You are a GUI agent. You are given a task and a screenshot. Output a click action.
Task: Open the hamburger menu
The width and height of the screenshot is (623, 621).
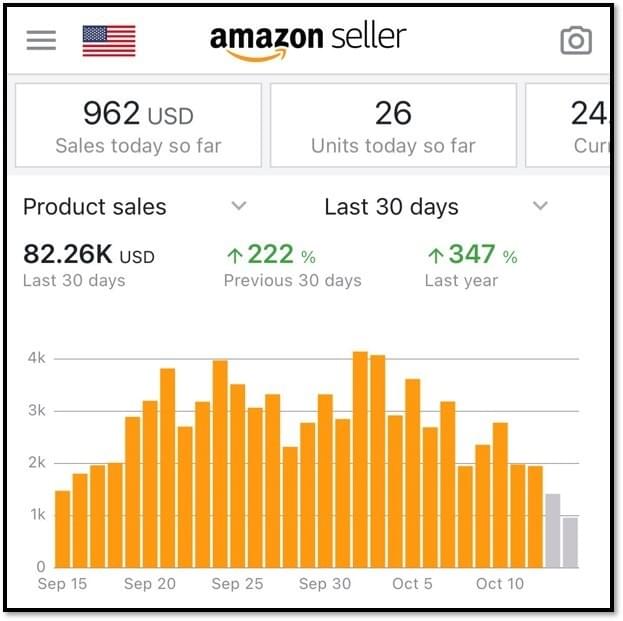pyautogui.click(x=41, y=41)
